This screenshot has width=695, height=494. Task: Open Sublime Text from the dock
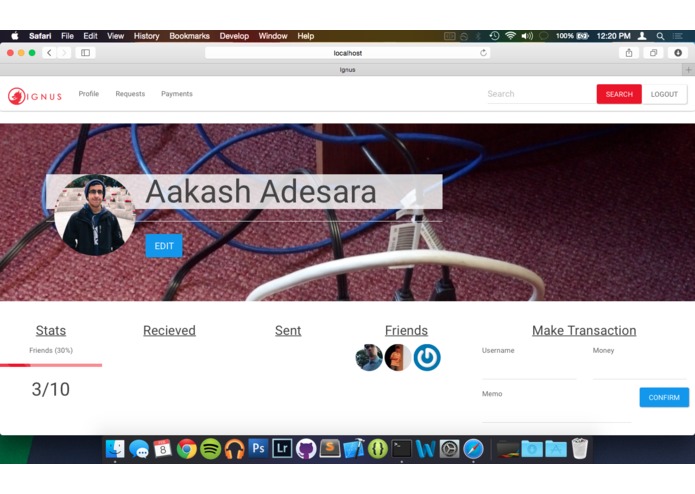click(330, 449)
